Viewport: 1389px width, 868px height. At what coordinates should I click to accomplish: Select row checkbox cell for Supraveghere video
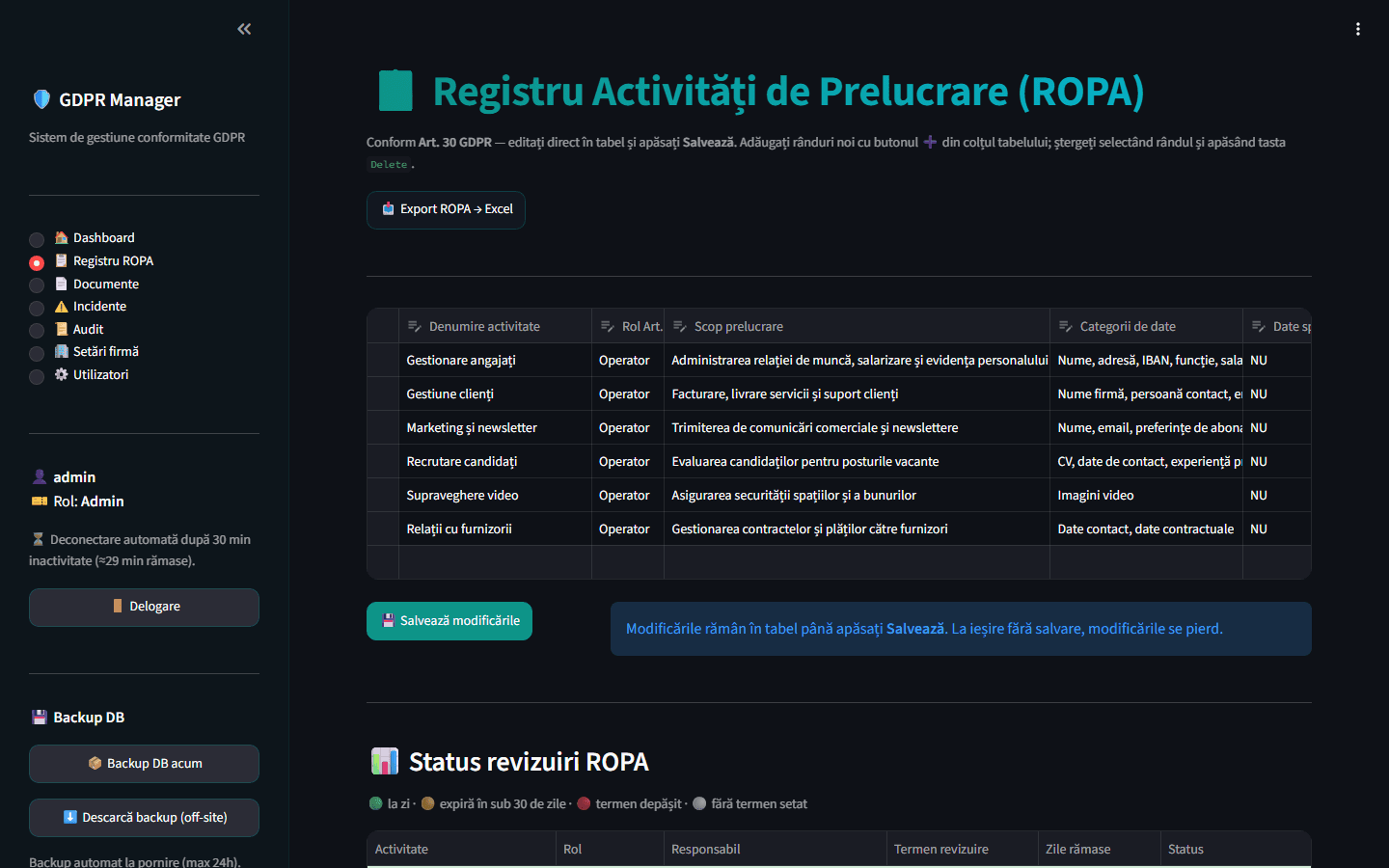coord(383,495)
